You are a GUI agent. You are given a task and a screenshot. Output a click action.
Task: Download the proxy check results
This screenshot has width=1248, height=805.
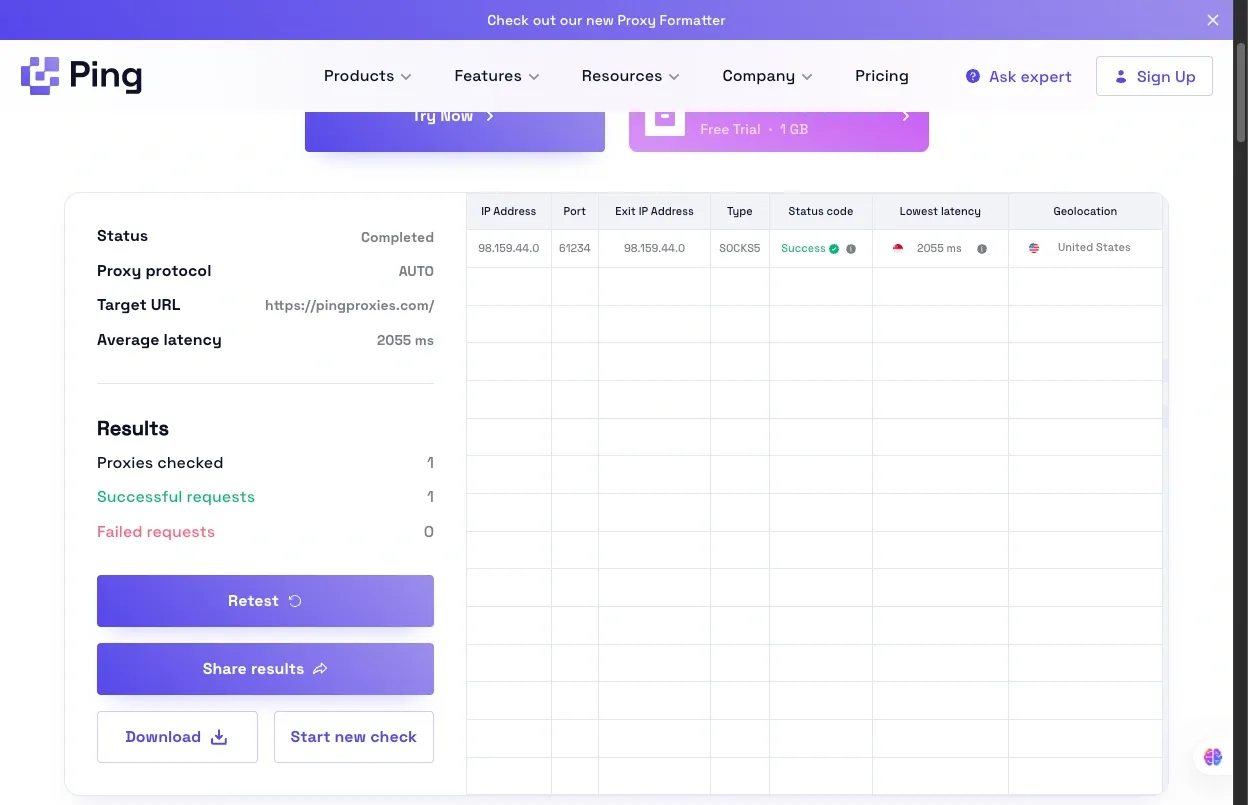click(x=177, y=737)
